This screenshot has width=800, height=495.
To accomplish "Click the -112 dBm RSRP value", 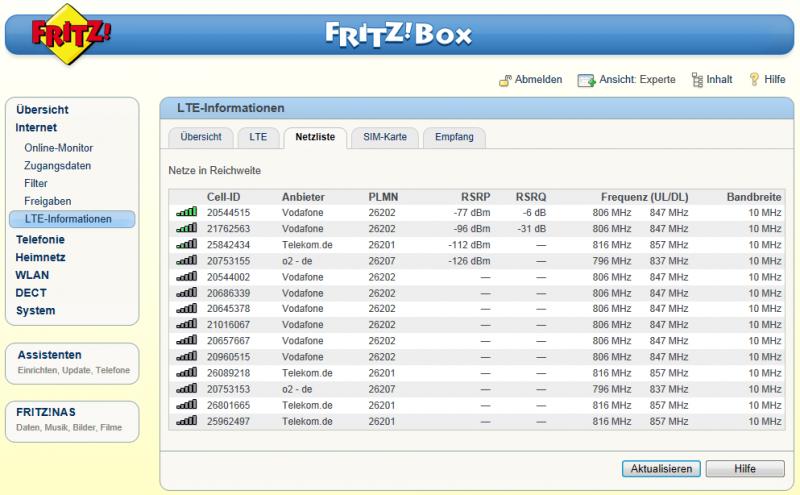I will tap(469, 245).
